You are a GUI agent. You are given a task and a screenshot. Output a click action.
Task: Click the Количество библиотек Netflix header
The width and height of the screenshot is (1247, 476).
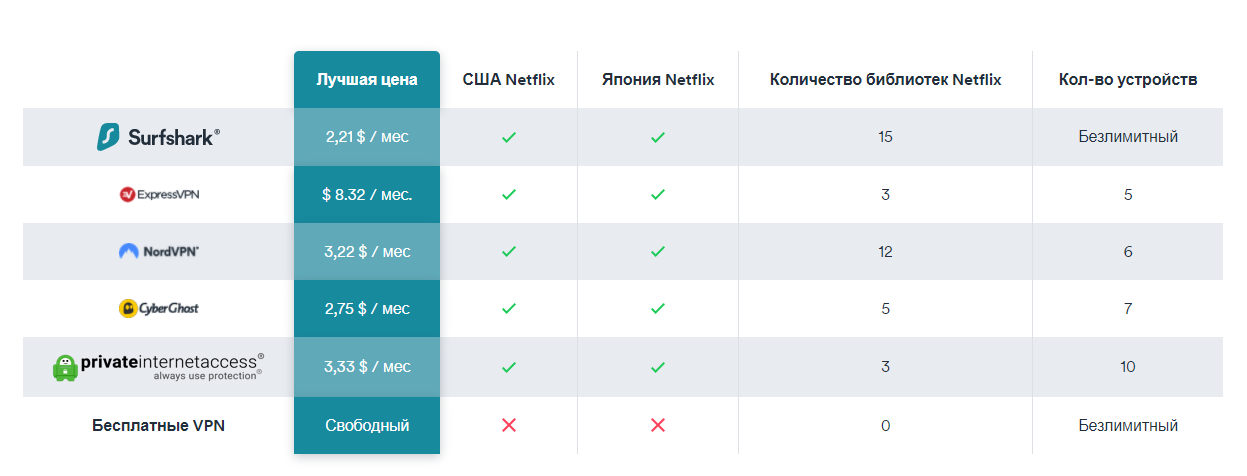[x=886, y=80]
